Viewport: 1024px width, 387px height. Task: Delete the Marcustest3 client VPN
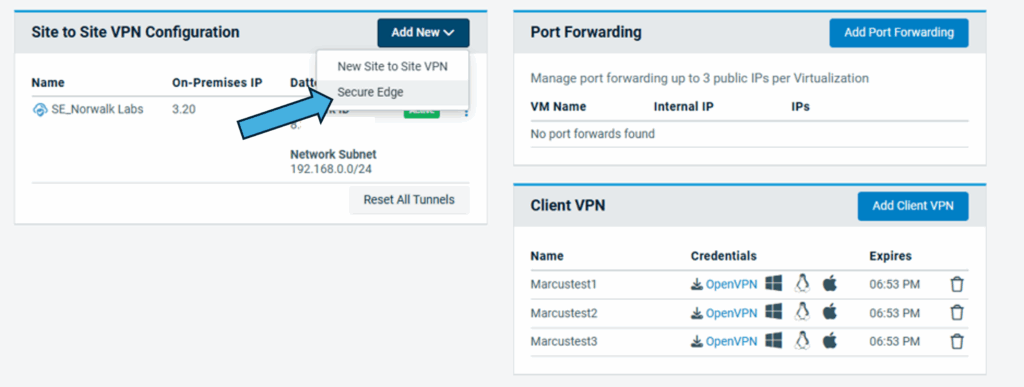pyautogui.click(x=957, y=341)
